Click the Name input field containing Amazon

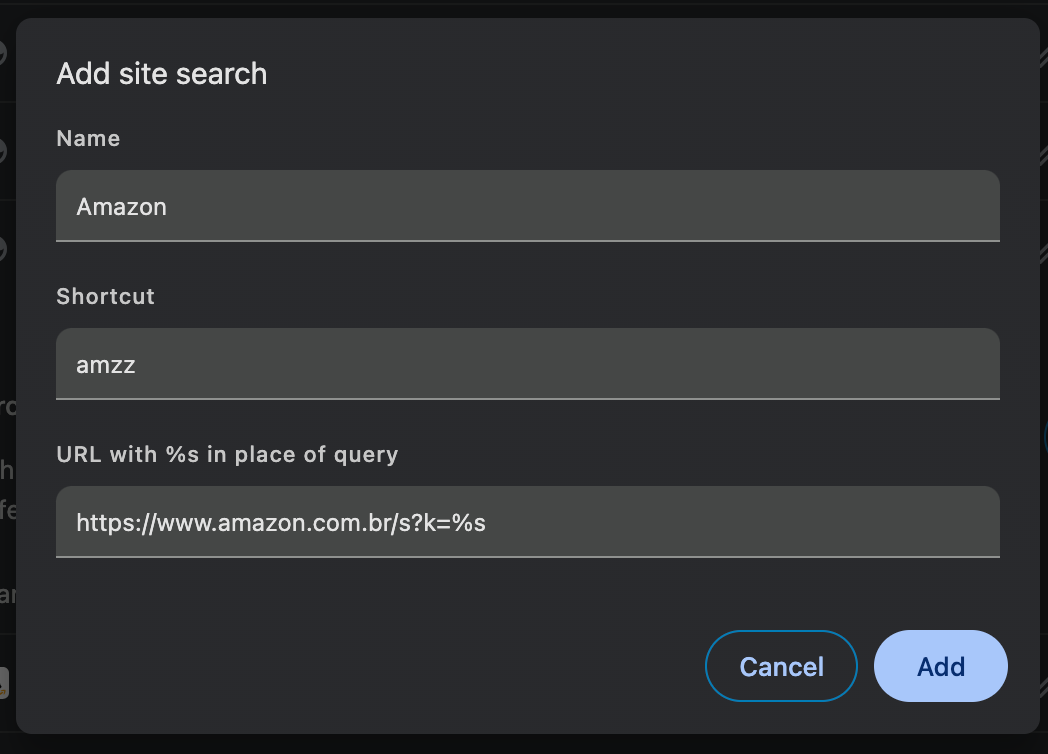click(x=527, y=206)
